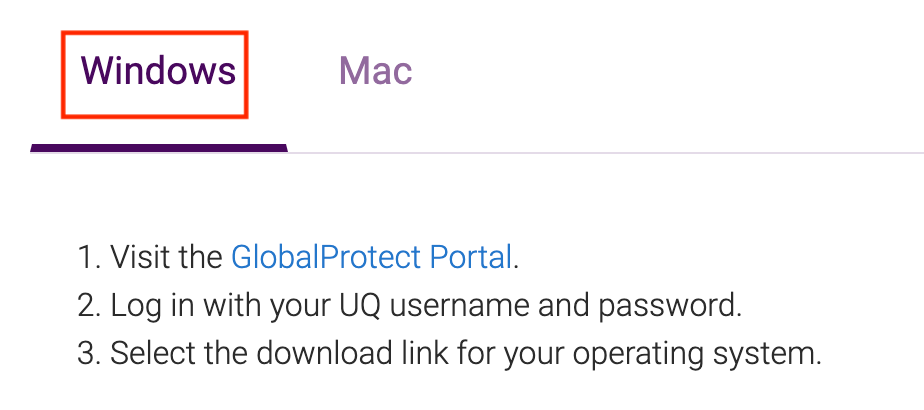Open the GlobalProtect Portal link
Screen dimensions: 924x410
[371, 257]
